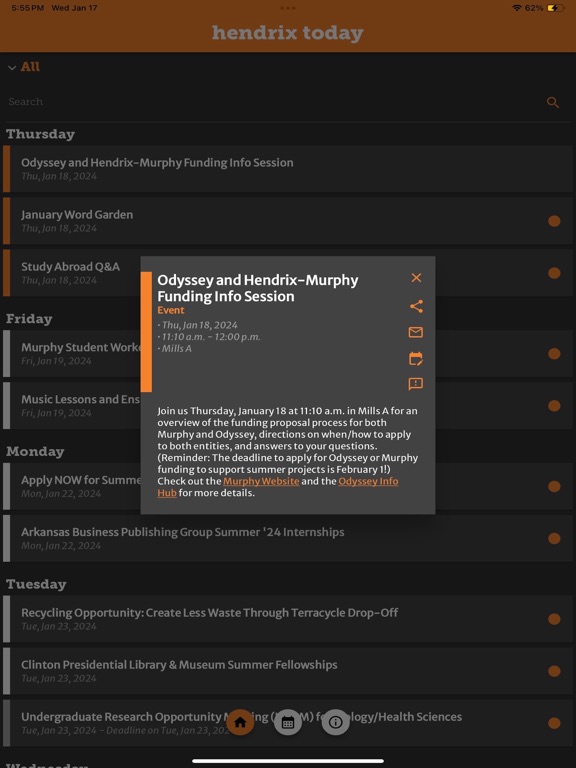Tap the home indicator bar
Image resolution: width=576 pixels, height=768 pixels.
[288, 761]
